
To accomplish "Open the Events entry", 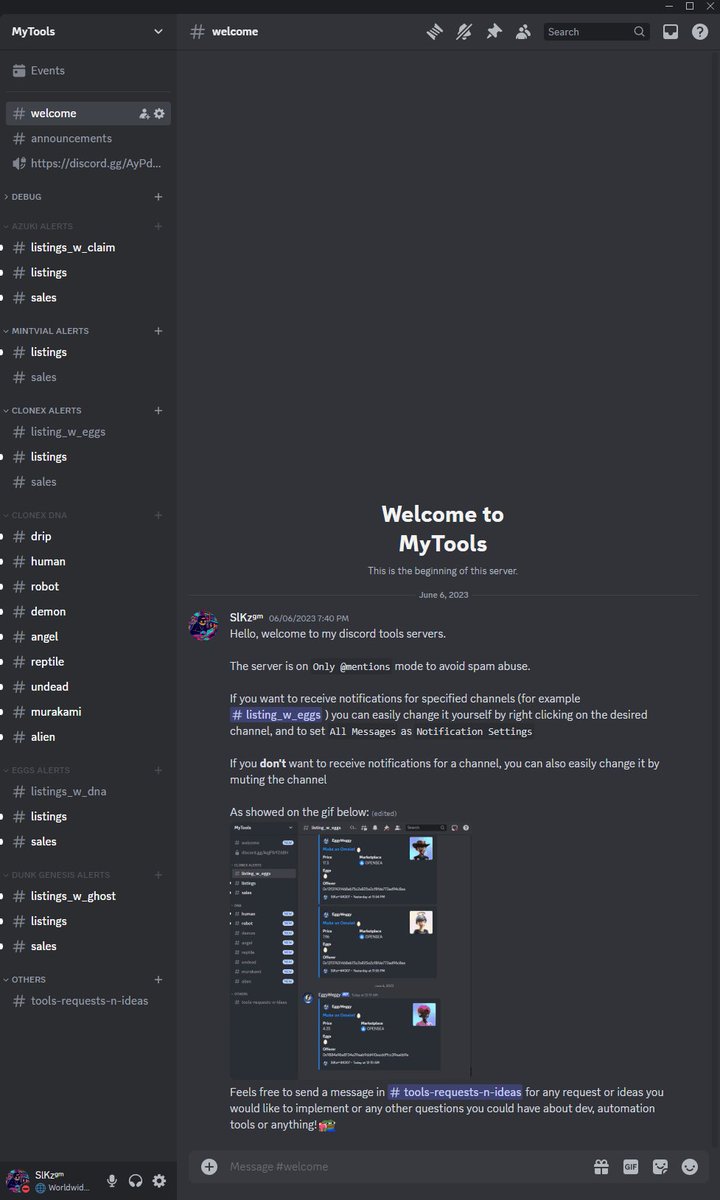I will (x=88, y=71).
